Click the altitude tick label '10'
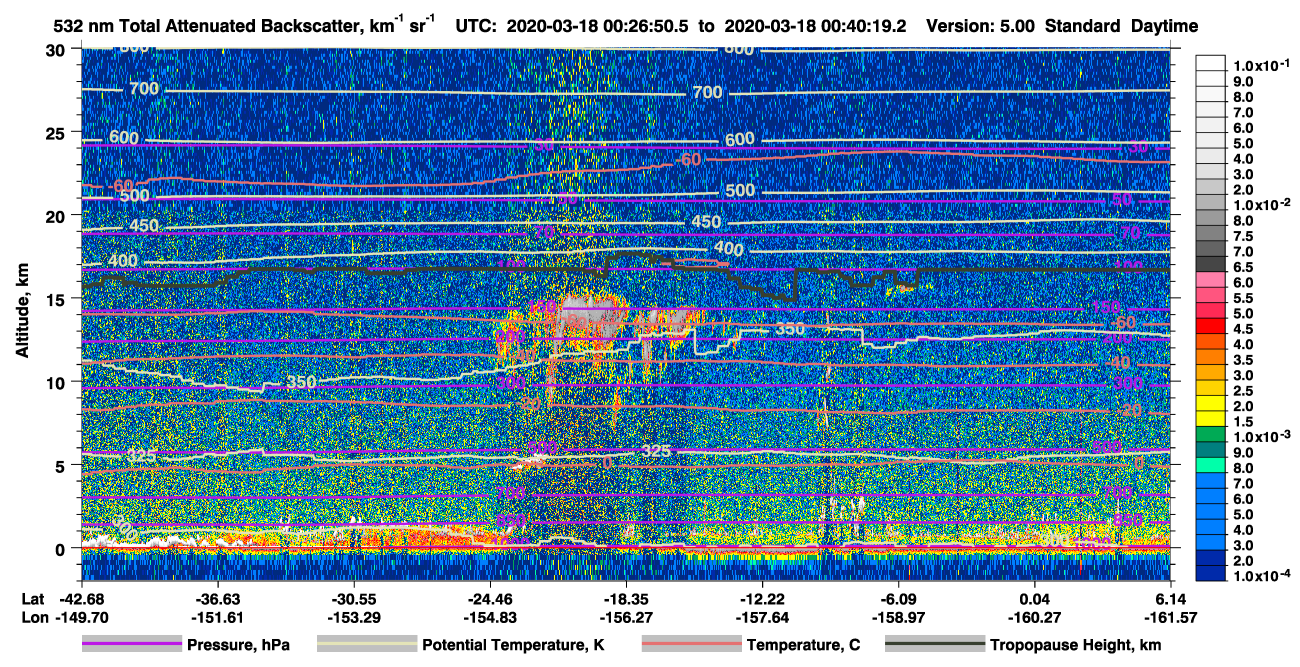The image size is (1300, 667). pos(58,381)
